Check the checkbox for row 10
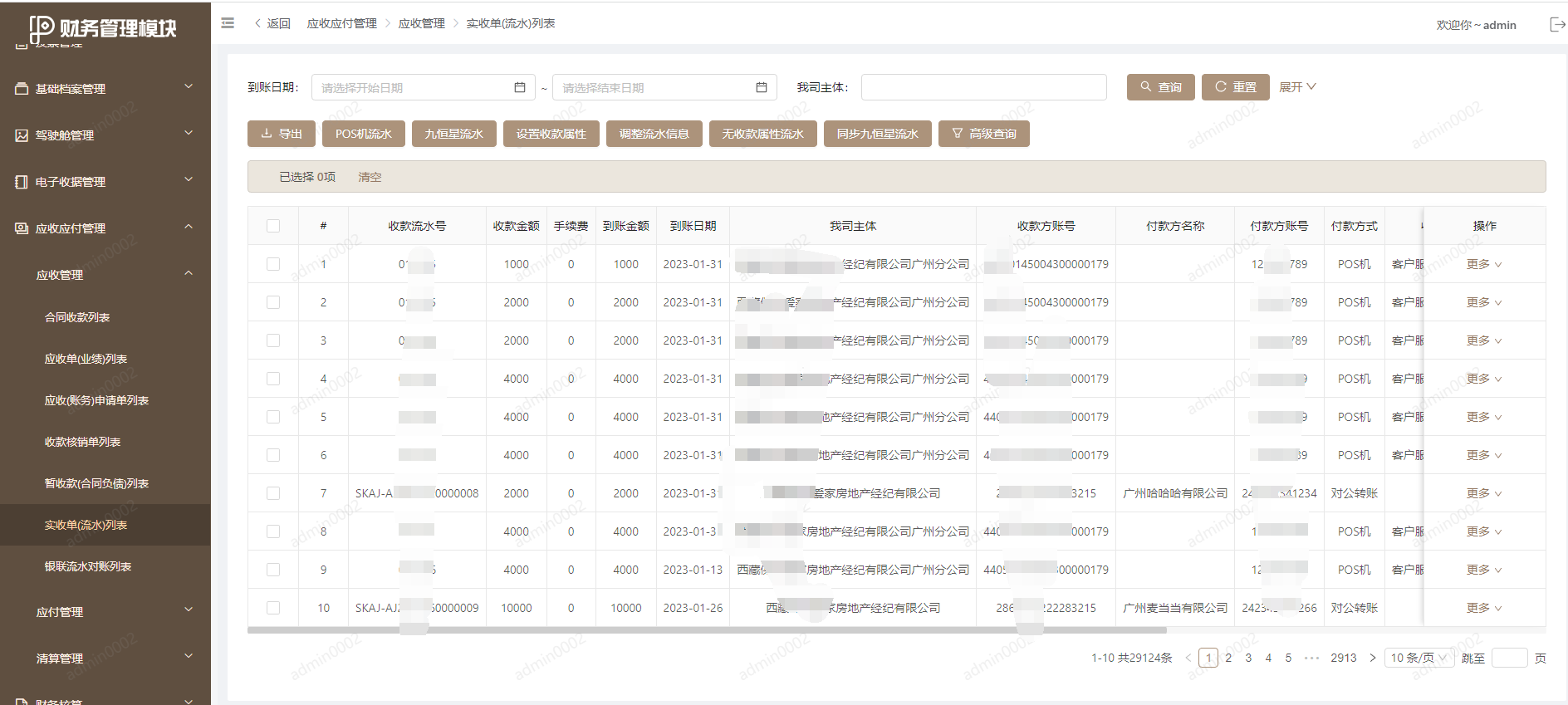 click(273, 608)
